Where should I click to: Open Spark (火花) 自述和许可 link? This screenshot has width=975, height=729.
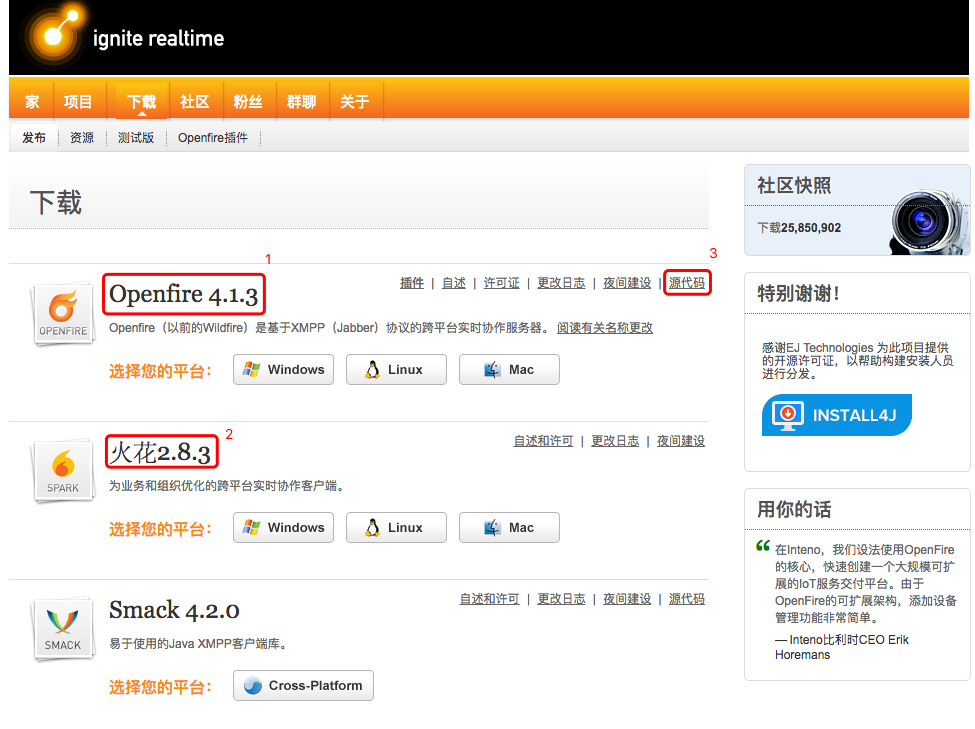(543, 441)
